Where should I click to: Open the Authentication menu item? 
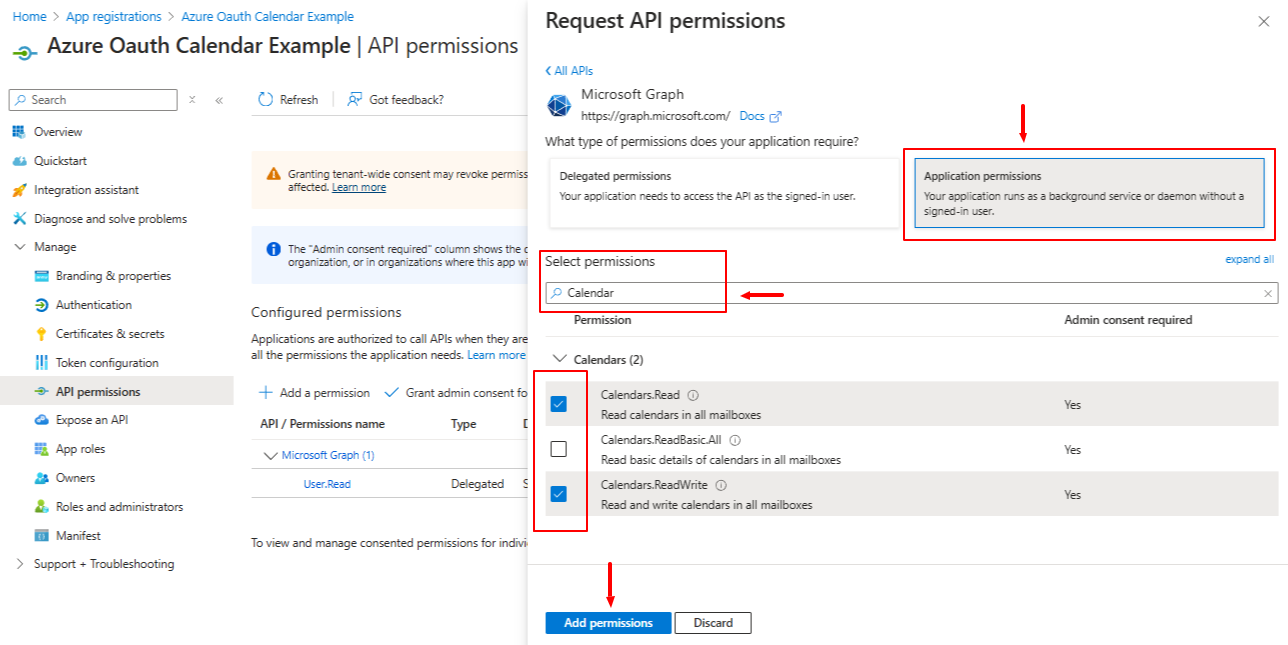[94, 305]
